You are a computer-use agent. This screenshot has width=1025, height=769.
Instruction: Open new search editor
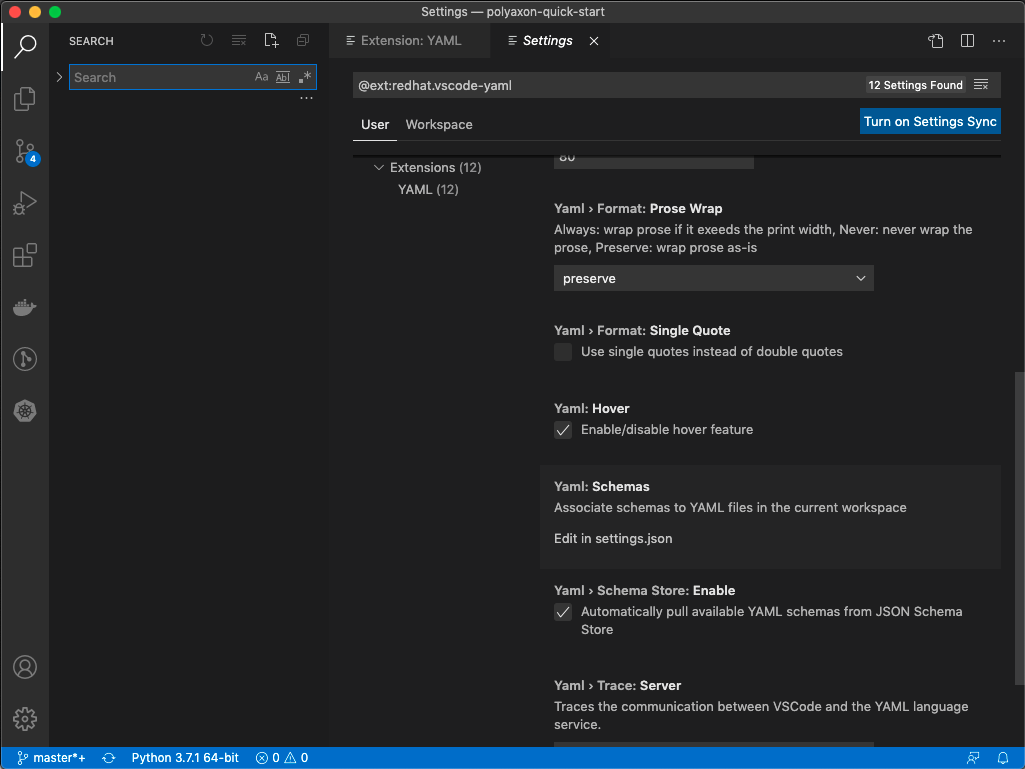pos(271,41)
